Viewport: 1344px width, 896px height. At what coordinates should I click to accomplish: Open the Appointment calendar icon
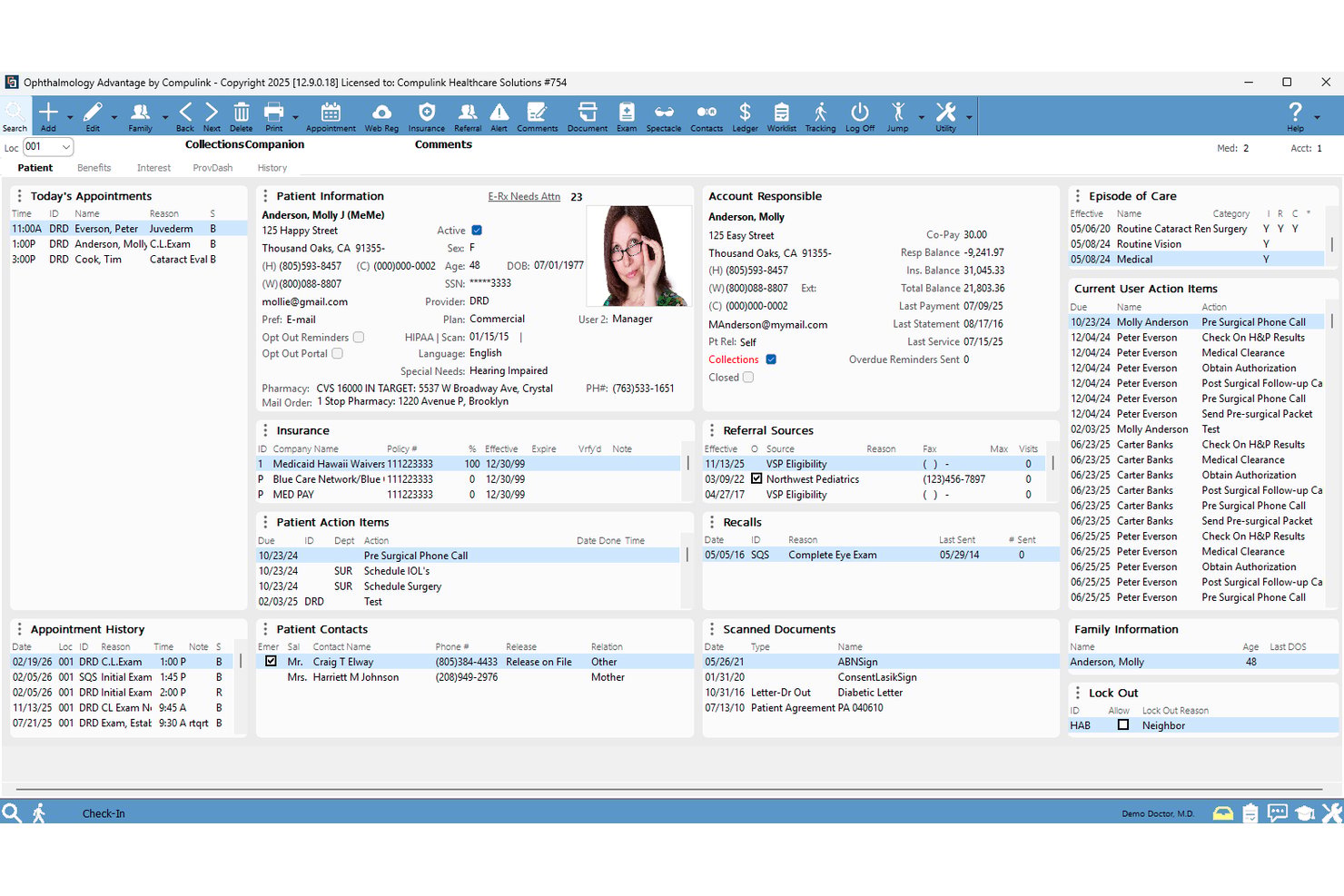click(331, 113)
